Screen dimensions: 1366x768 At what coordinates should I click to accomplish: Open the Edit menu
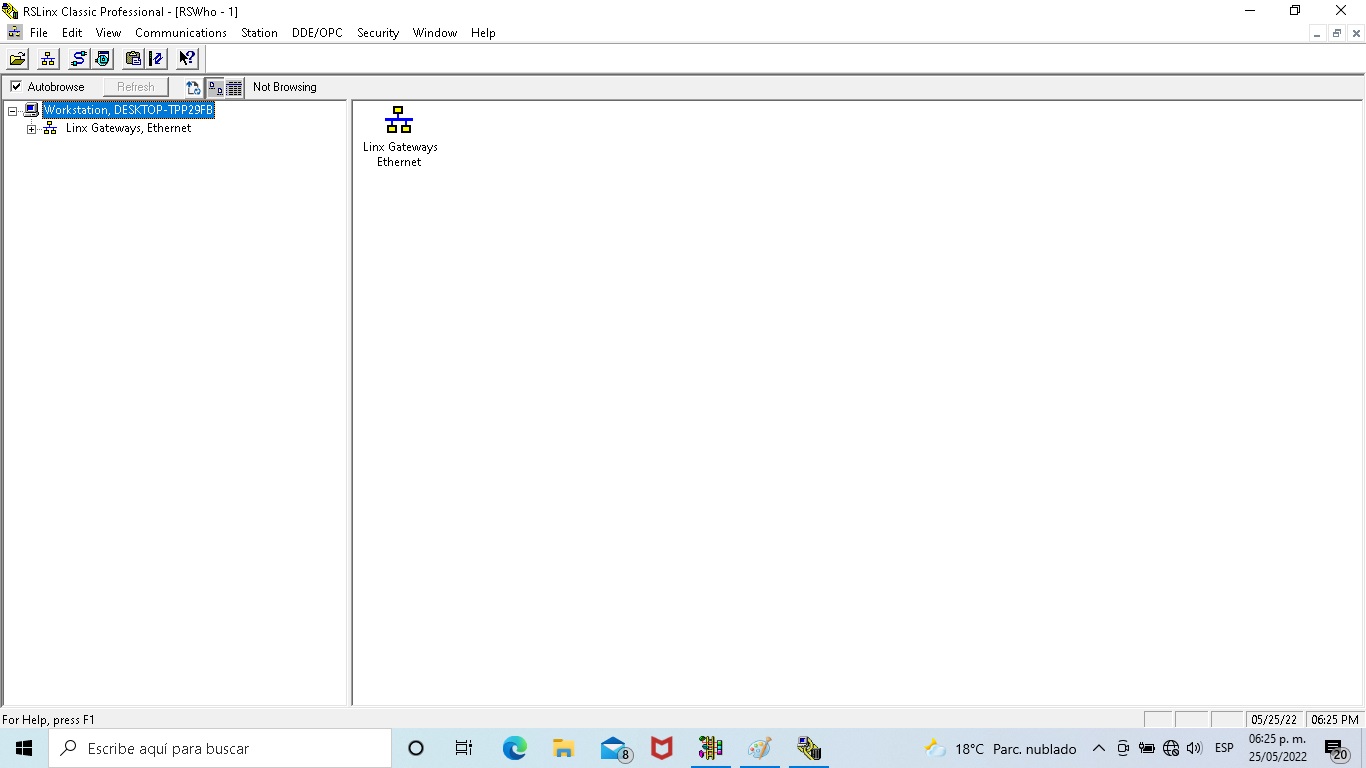(72, 33)
